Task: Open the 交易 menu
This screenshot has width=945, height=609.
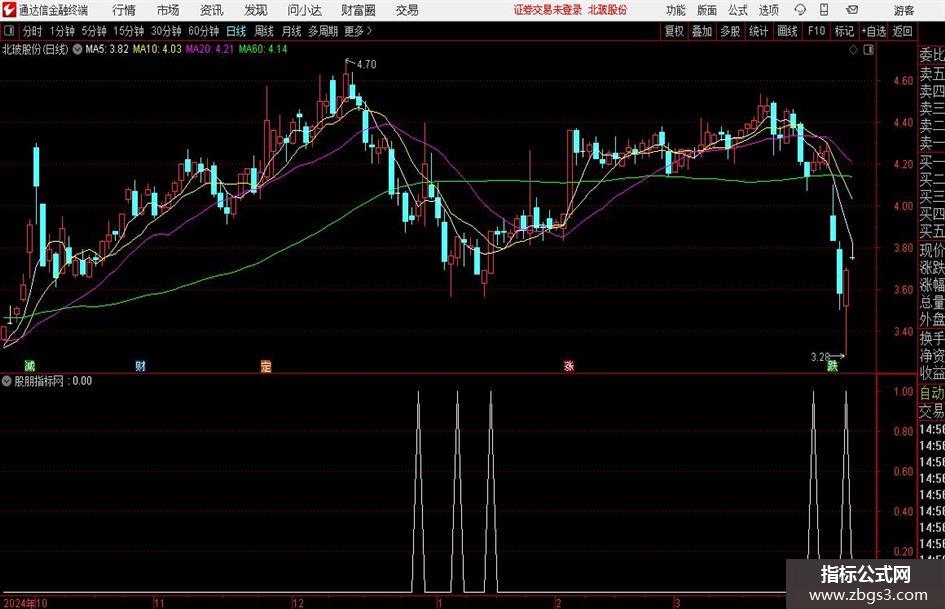Action: pyautogui.click(x=407, y=10)
